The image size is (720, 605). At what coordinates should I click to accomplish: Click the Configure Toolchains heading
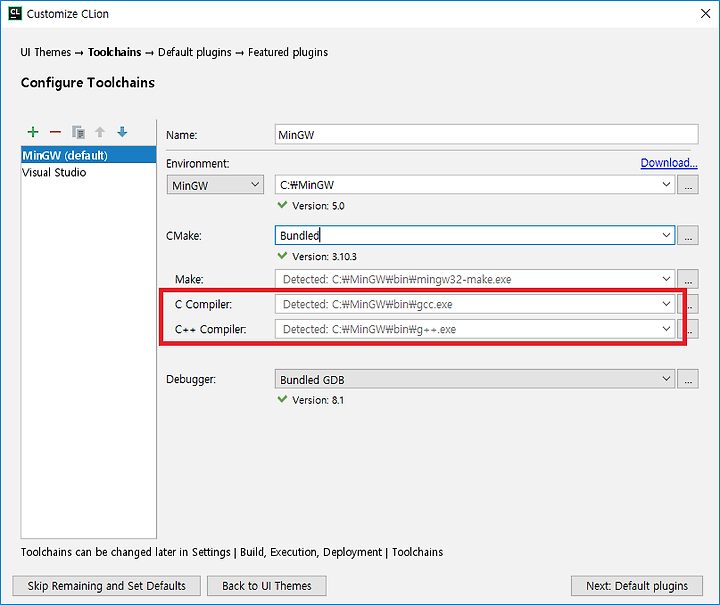(x=88, y=83)
